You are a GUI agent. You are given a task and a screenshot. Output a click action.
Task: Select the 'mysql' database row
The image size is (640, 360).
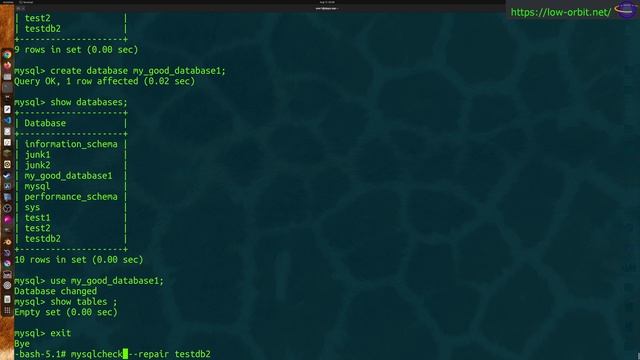click(71, 187)
